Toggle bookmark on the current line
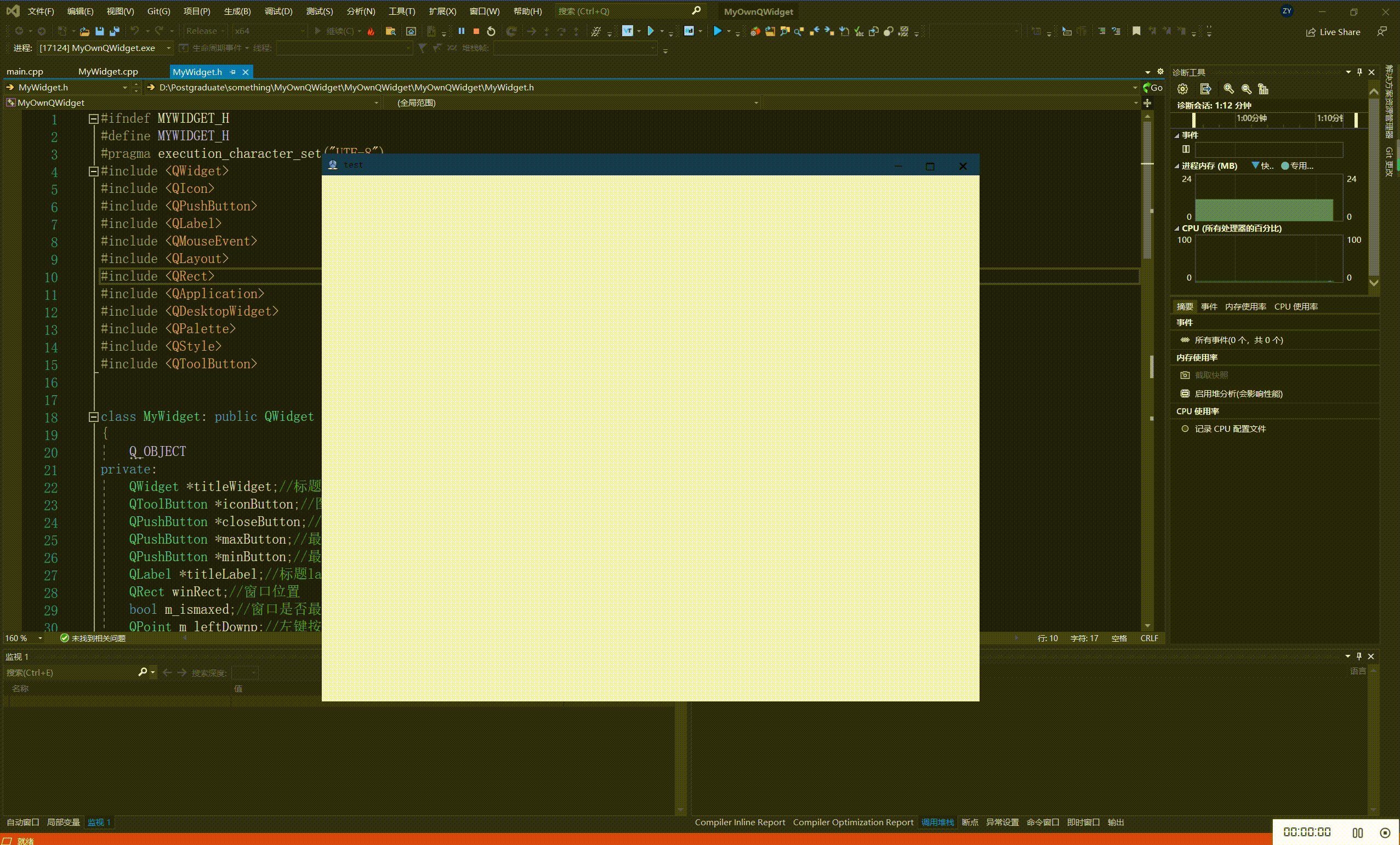Image resolution: width=1400 pixels, height=845 pixels. [1136, 31]
